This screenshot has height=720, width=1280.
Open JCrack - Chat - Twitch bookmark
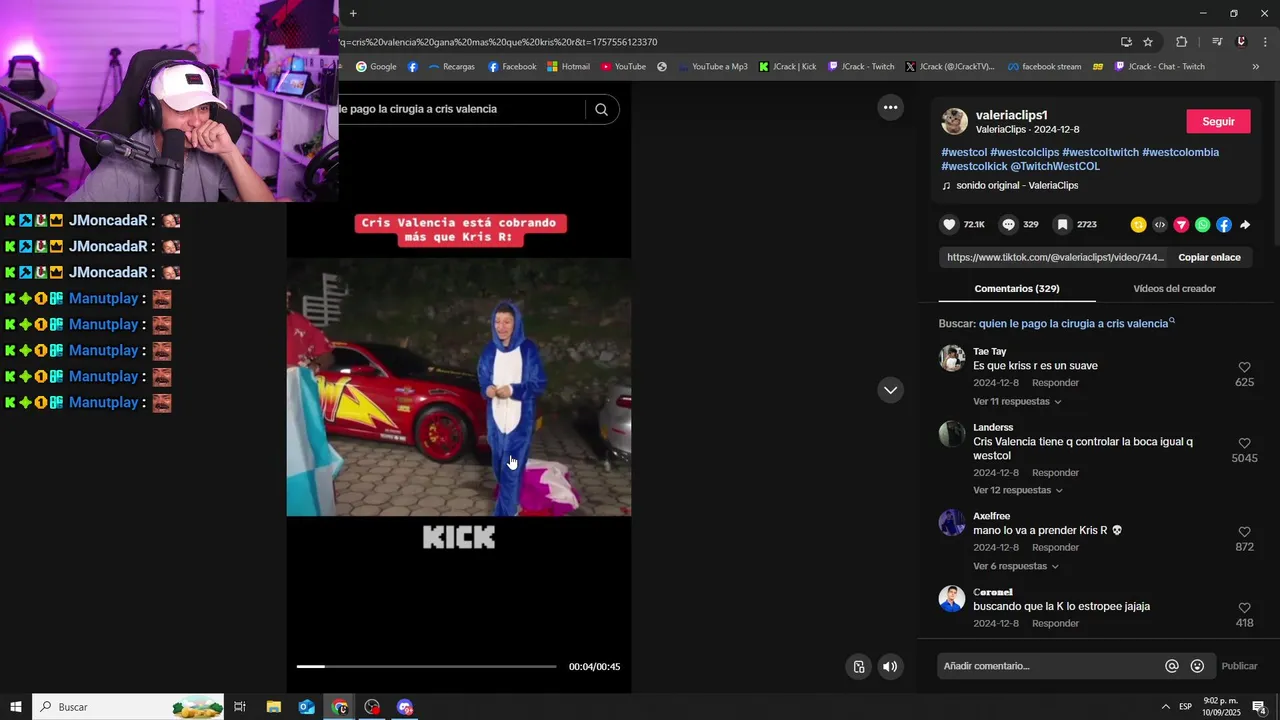point(1159,67)
